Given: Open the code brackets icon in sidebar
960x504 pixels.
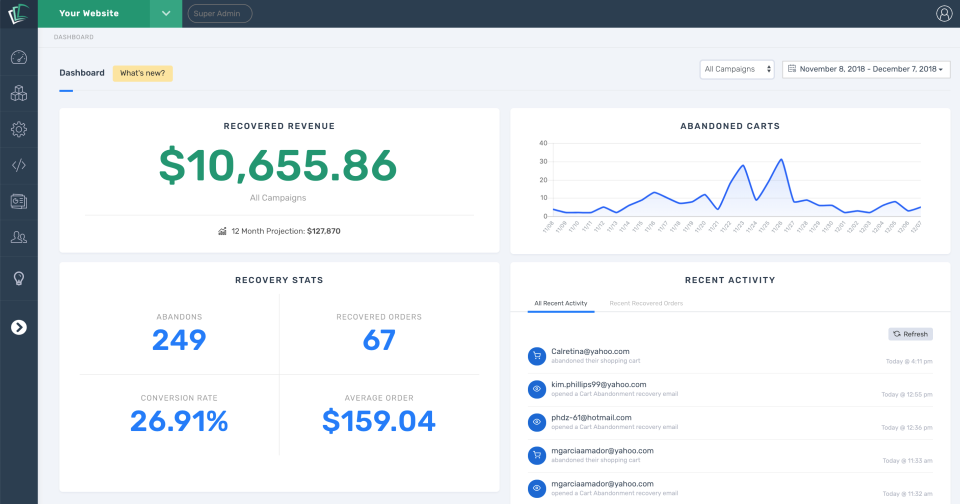Looking at the screenshot, I should 18,165.
